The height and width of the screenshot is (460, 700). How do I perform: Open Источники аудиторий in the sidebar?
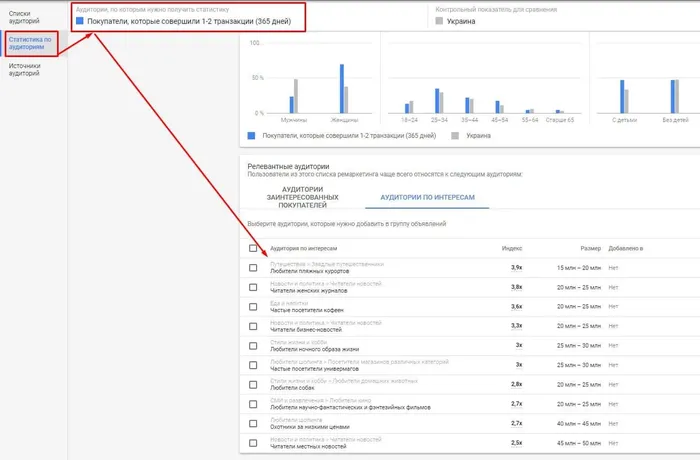coord(25,69)
